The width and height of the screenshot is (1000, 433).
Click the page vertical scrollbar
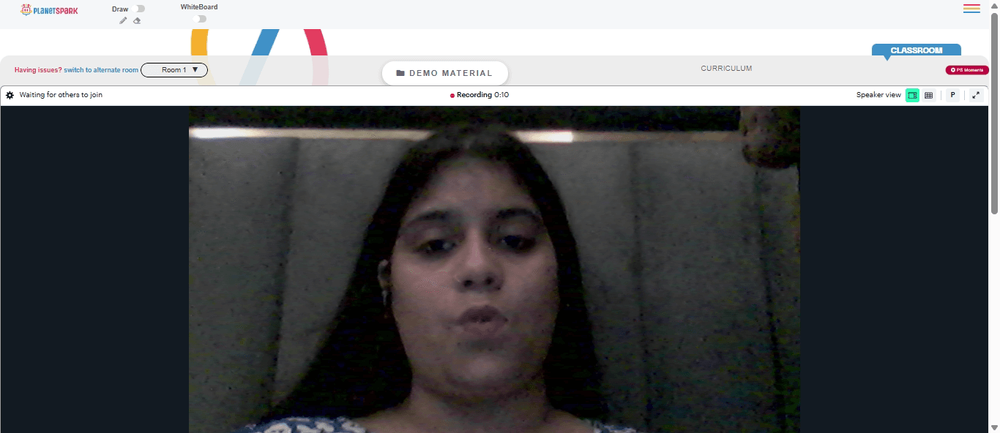pyautogui.click(x=994, y=114)
